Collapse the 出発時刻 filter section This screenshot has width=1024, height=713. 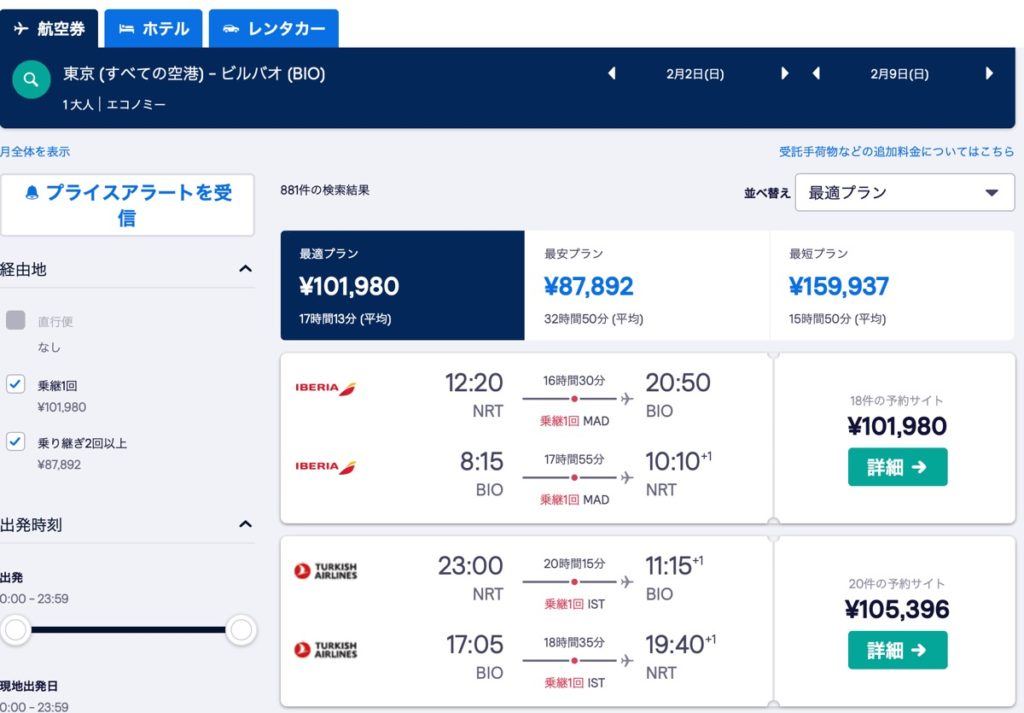[246, 524]
